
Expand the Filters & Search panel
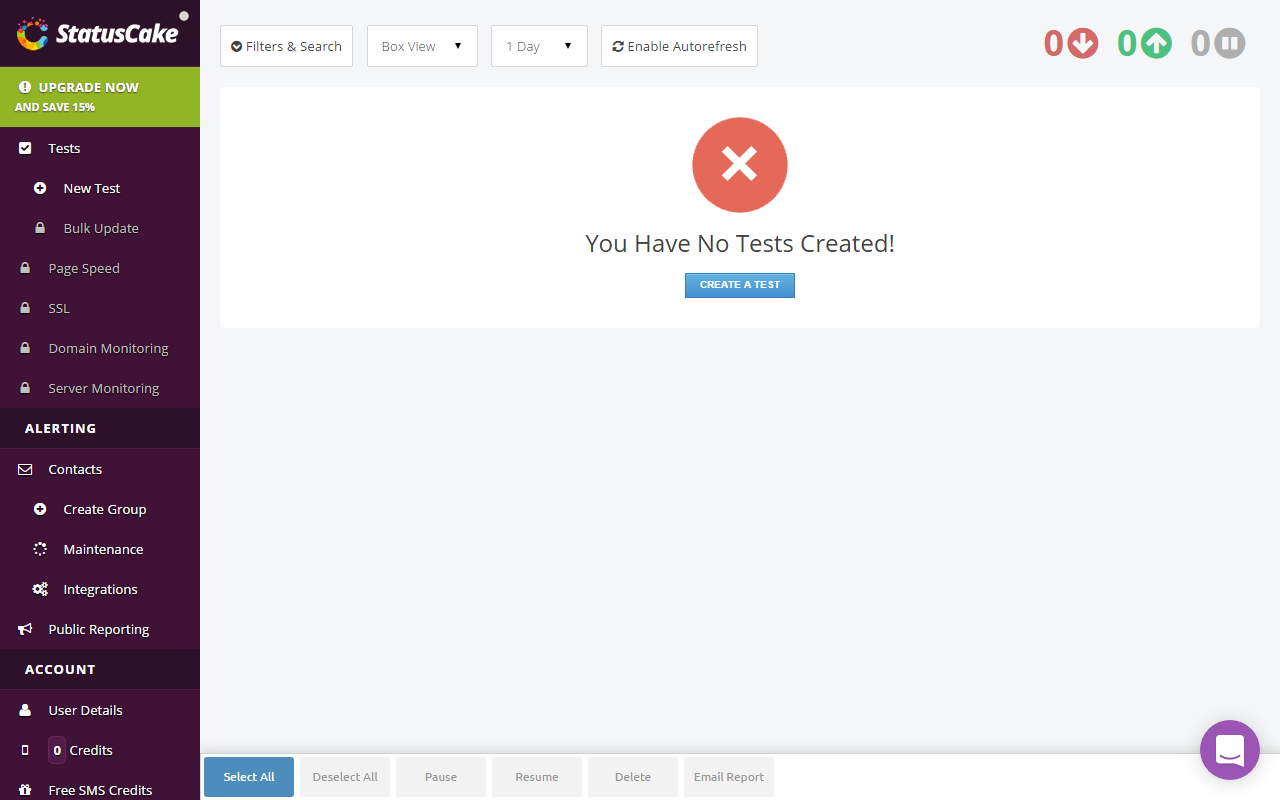(286, 46)
